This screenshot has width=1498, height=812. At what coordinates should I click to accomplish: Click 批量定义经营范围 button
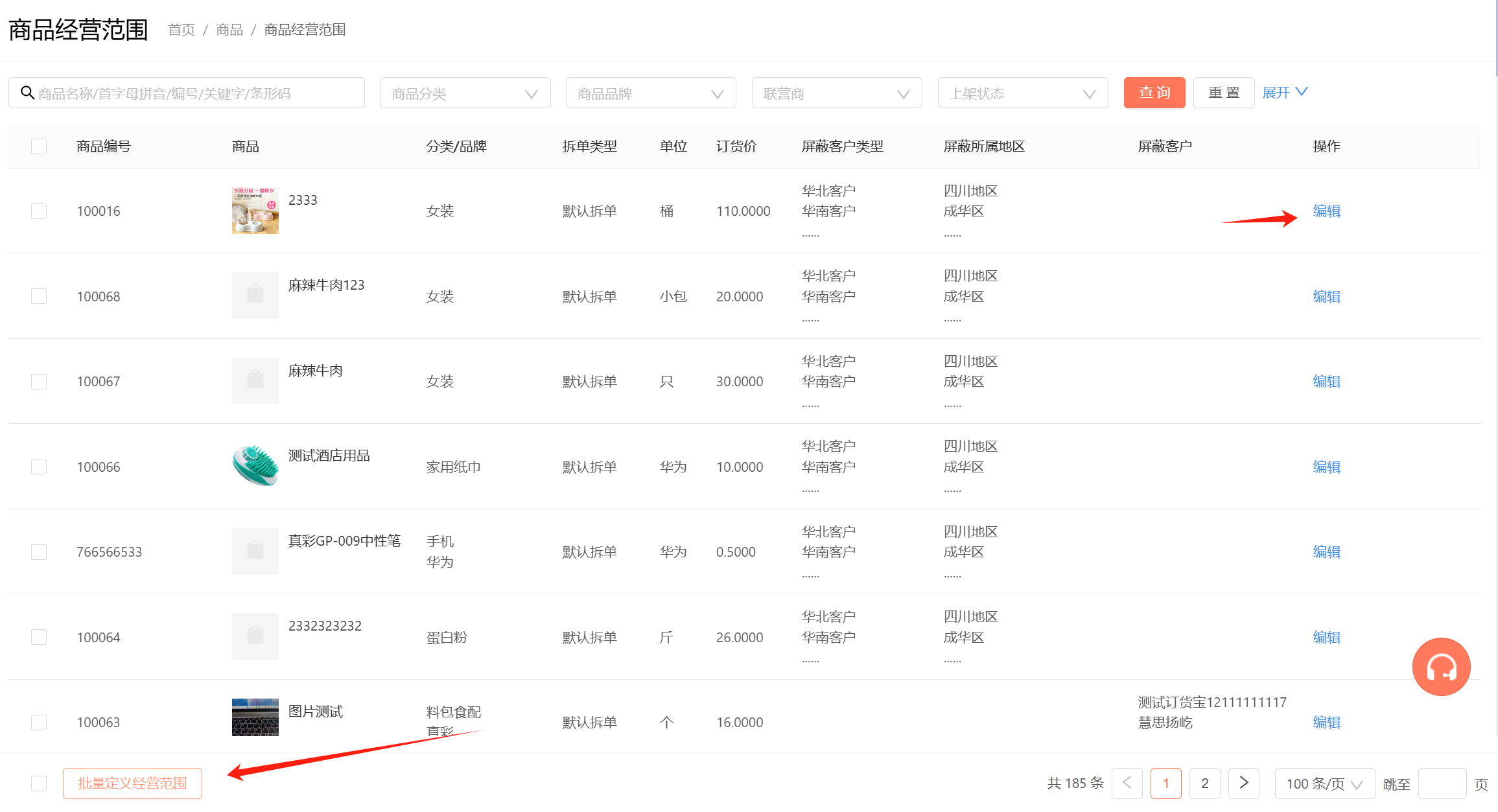click(x=132, y=783)
